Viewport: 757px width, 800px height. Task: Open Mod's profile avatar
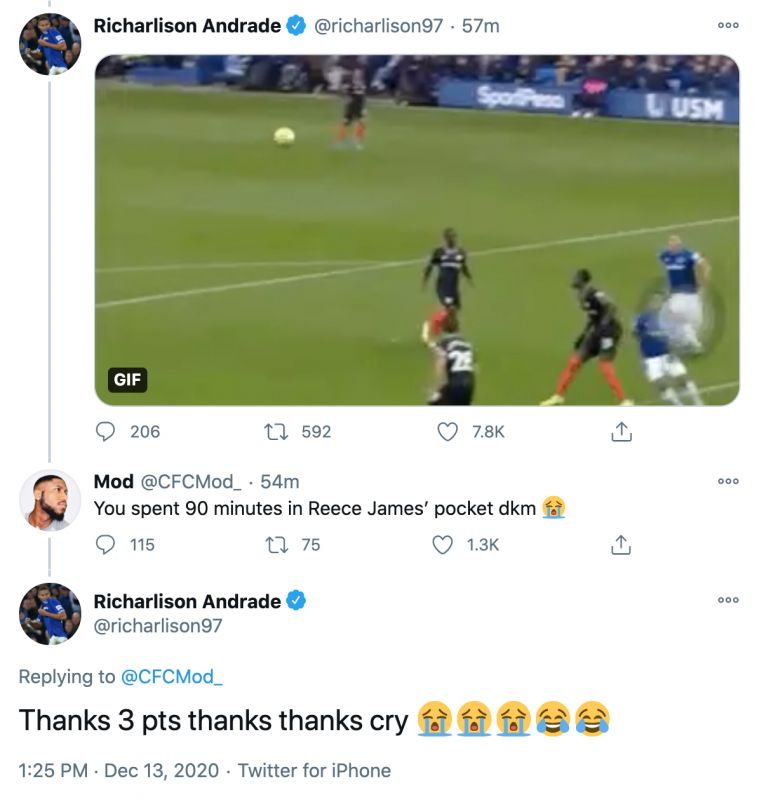[x=49, y=501]
